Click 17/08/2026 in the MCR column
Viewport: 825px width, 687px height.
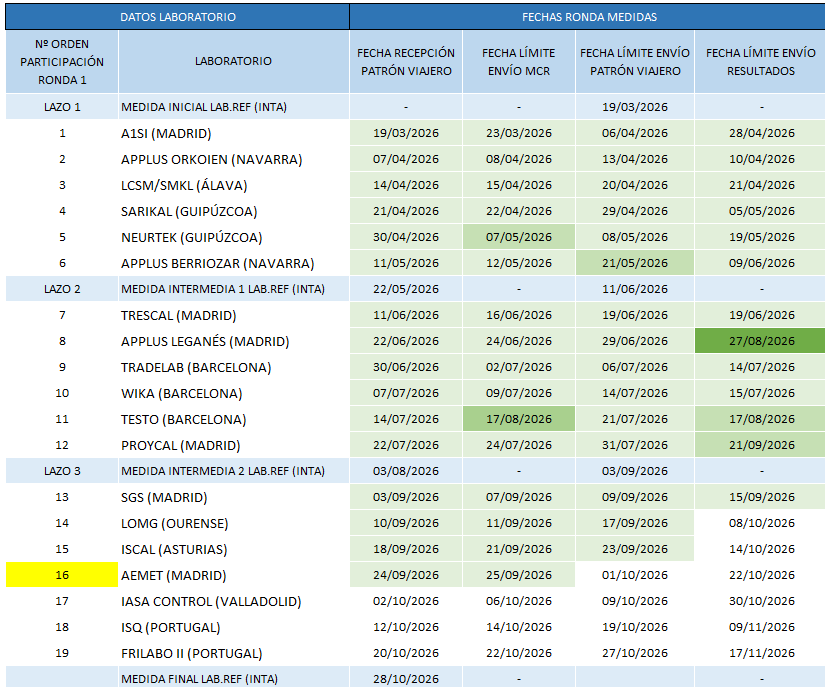tap(519, 419)
